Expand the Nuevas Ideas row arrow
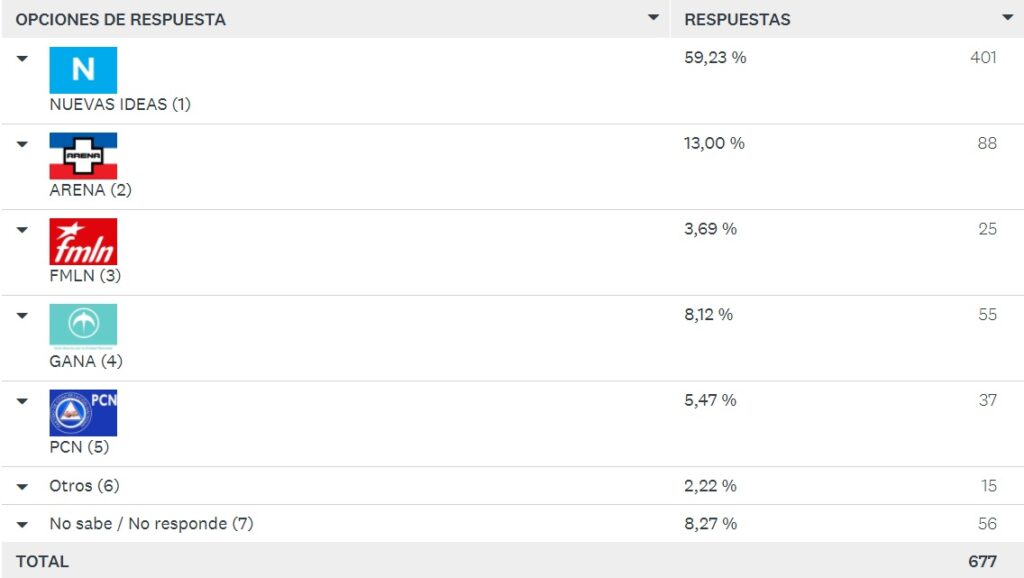The width and height of the screenshot is (1024, 578). (x=22, y=59)
